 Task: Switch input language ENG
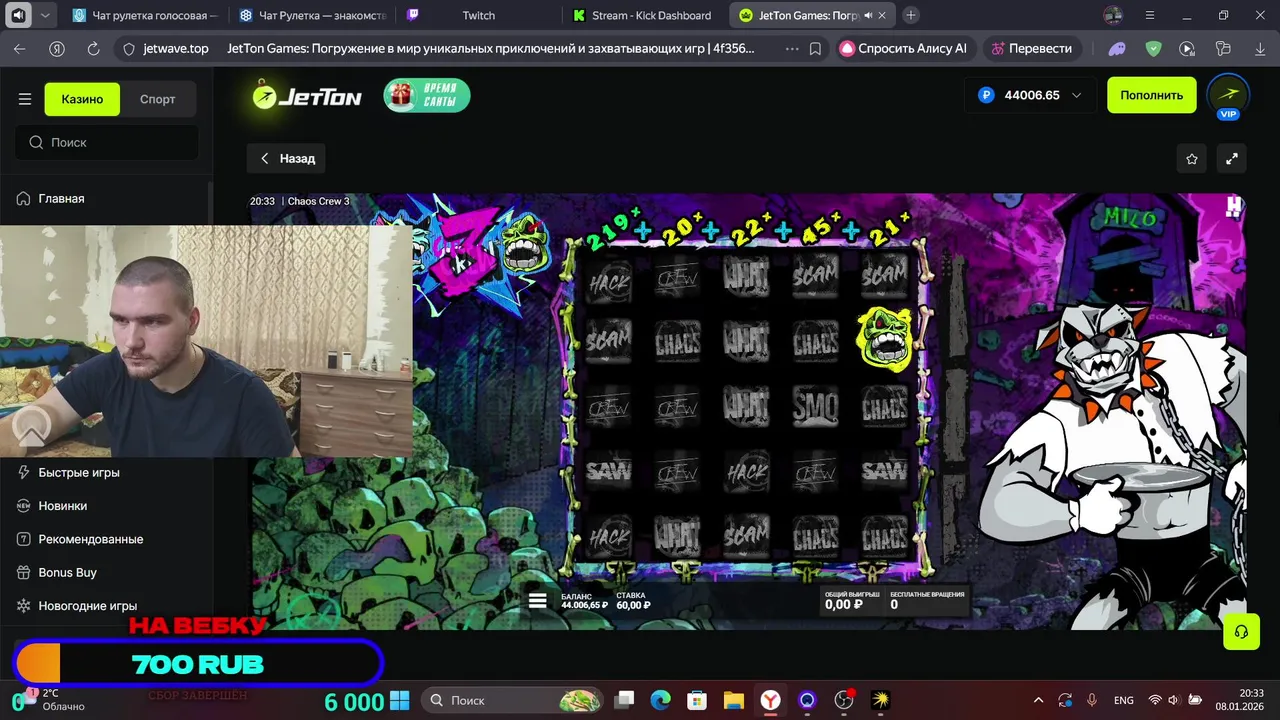(x=1123, y=700)
